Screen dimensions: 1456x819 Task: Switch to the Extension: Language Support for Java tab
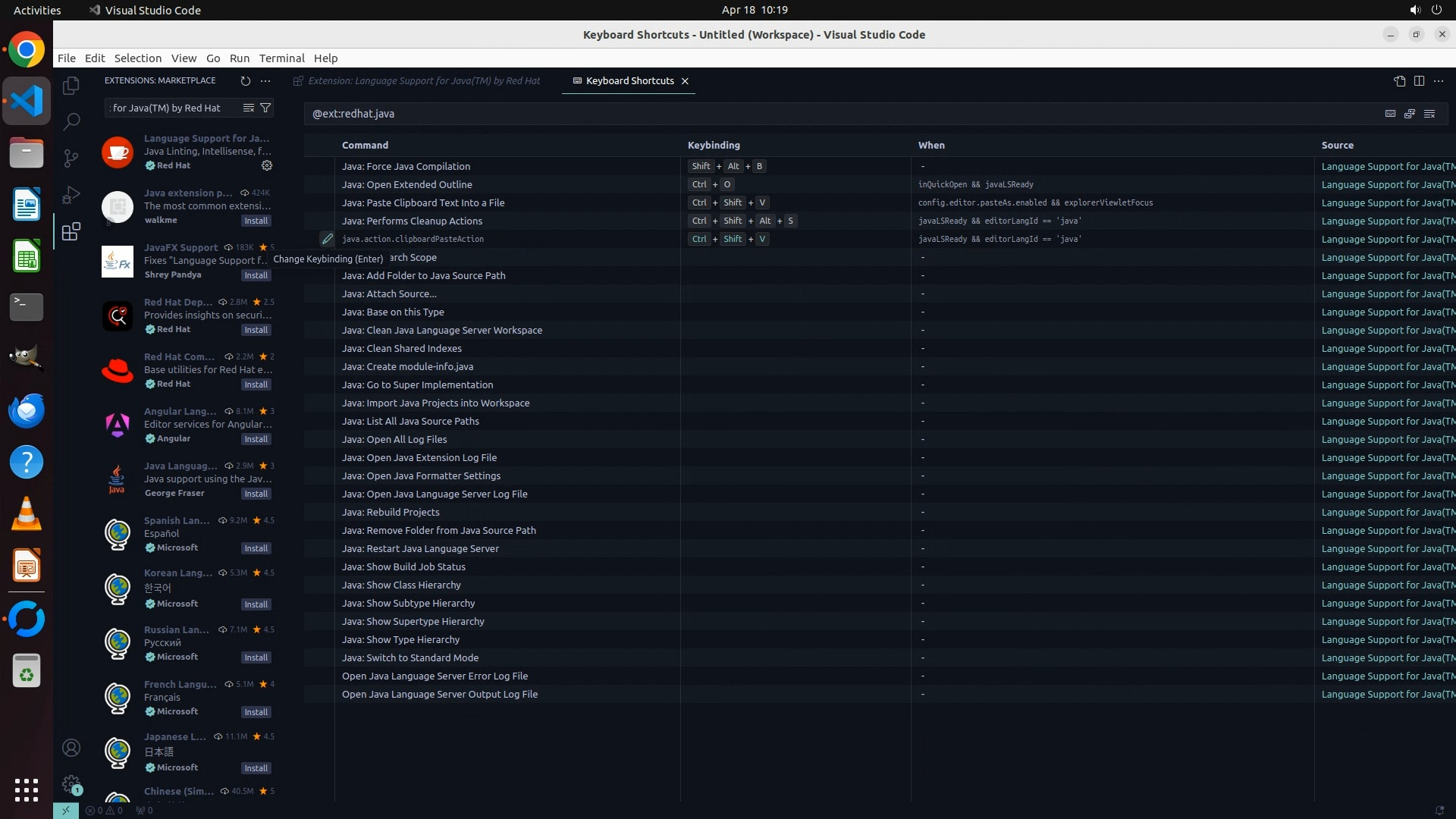point(423,80)
